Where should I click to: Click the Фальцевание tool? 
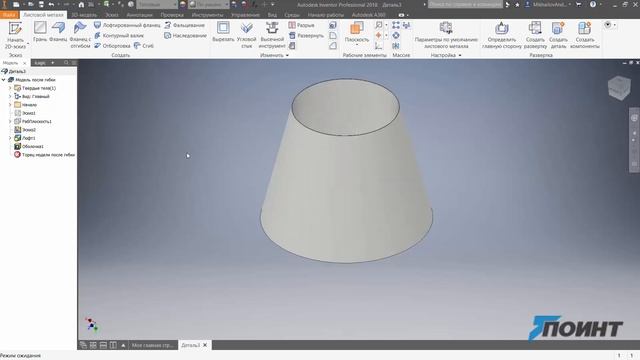(184, 25)
